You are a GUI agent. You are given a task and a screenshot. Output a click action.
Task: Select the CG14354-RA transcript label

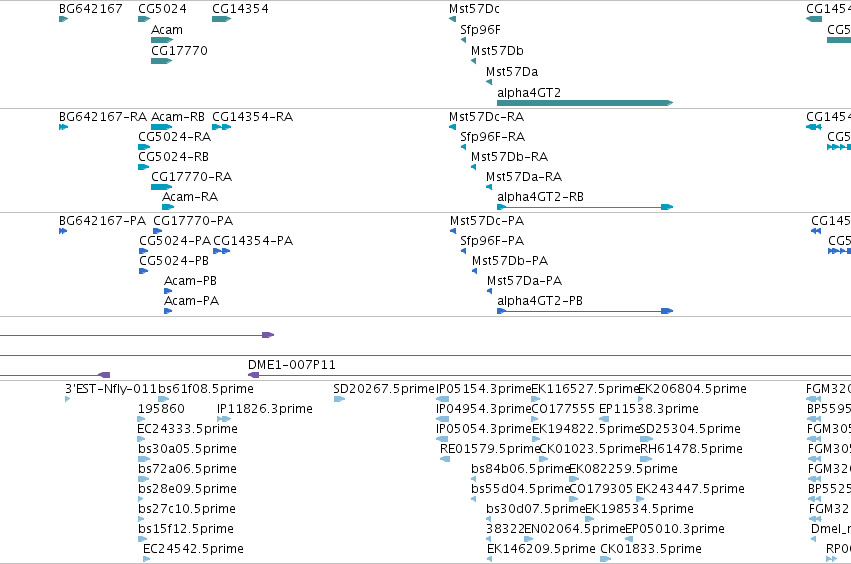tap(252, 117)
